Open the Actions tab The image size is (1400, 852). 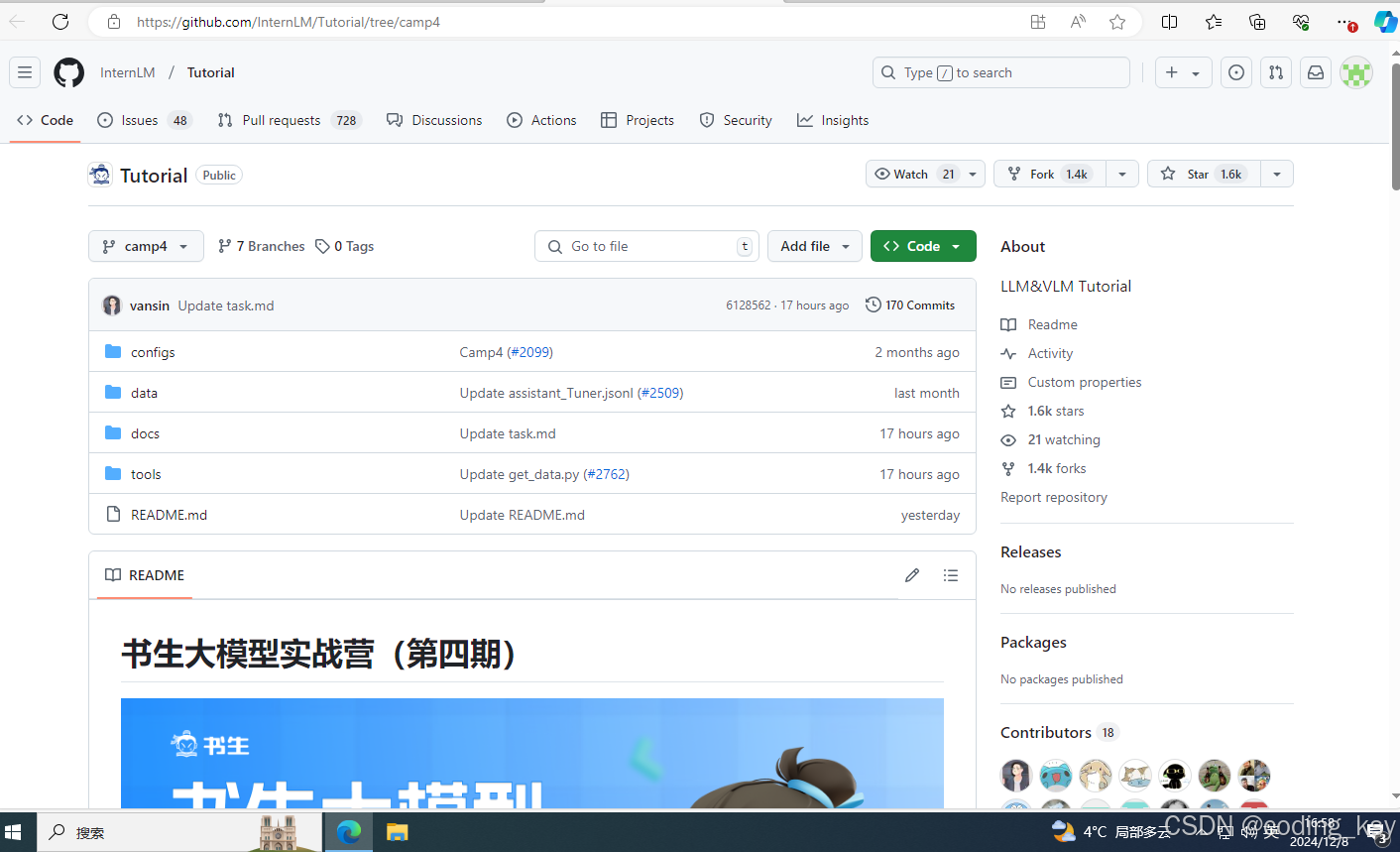(541, 120)
